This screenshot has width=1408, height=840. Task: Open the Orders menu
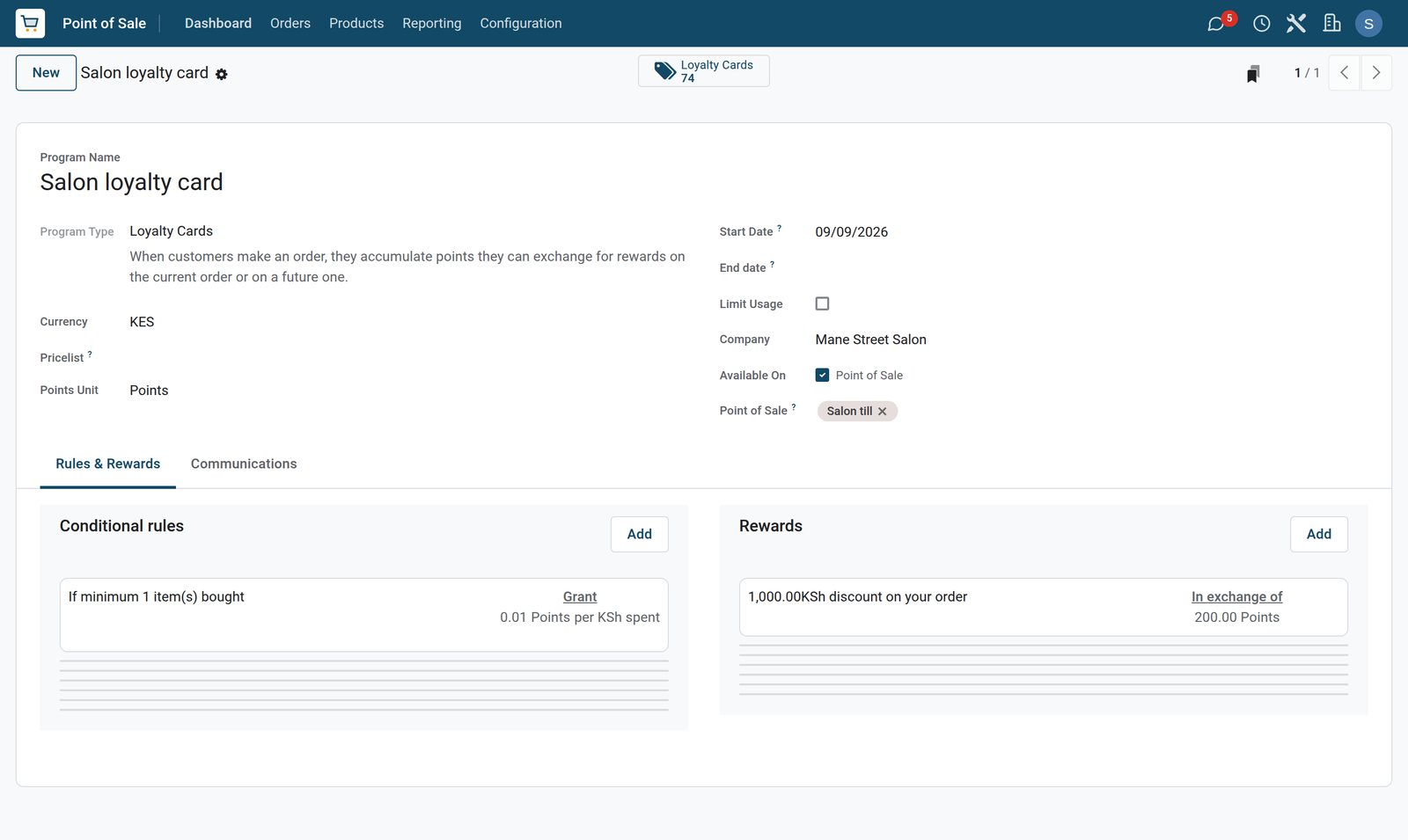(290, 24)
